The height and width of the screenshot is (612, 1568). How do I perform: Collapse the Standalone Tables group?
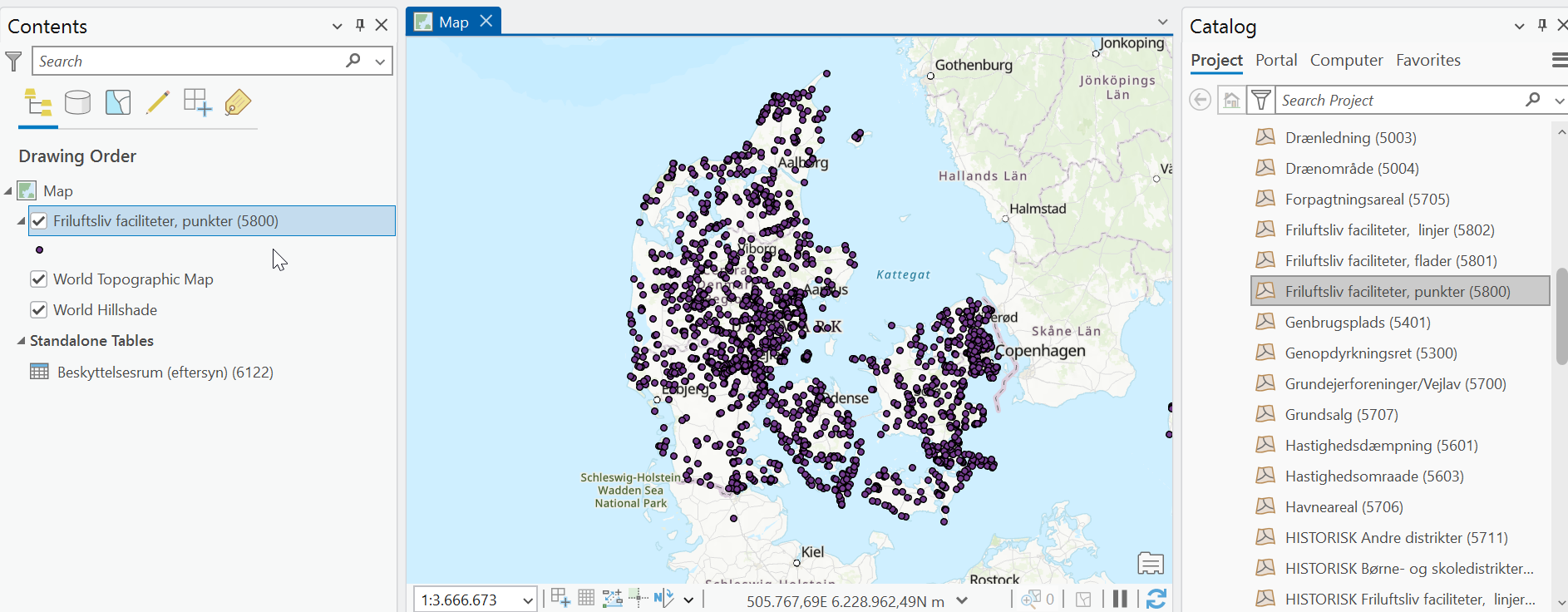(x=21, y=341)
